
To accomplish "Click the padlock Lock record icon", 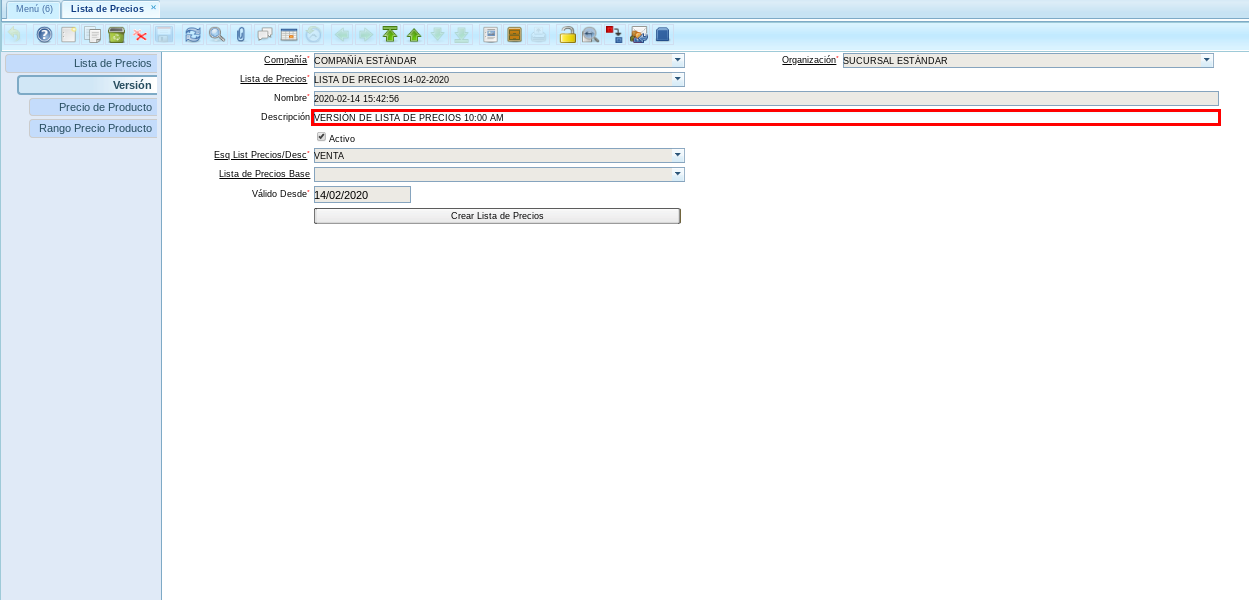I will pos(567,34).
